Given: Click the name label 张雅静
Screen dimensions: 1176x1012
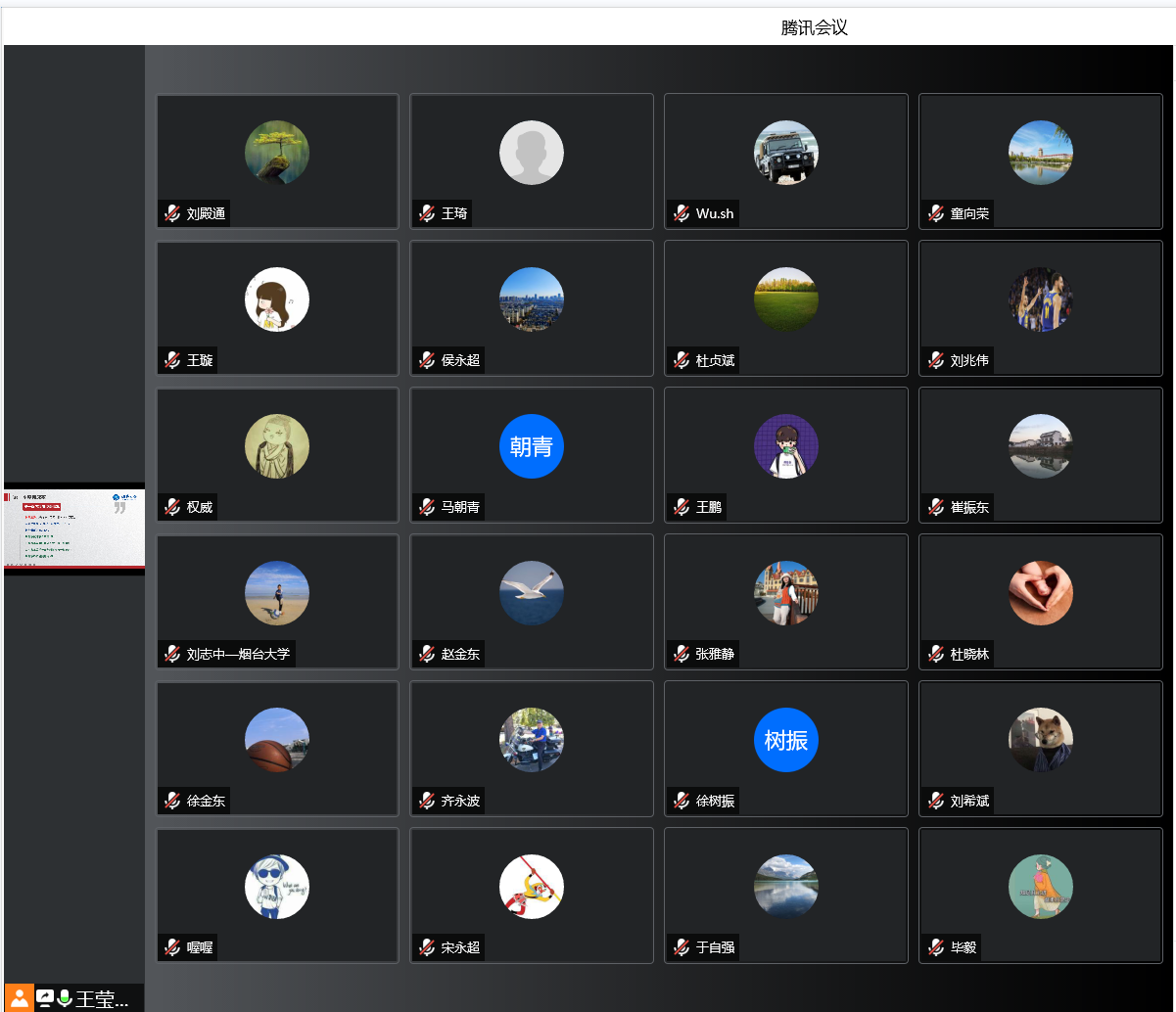Looking at the screenshot, I should click(x=715, y=654).
